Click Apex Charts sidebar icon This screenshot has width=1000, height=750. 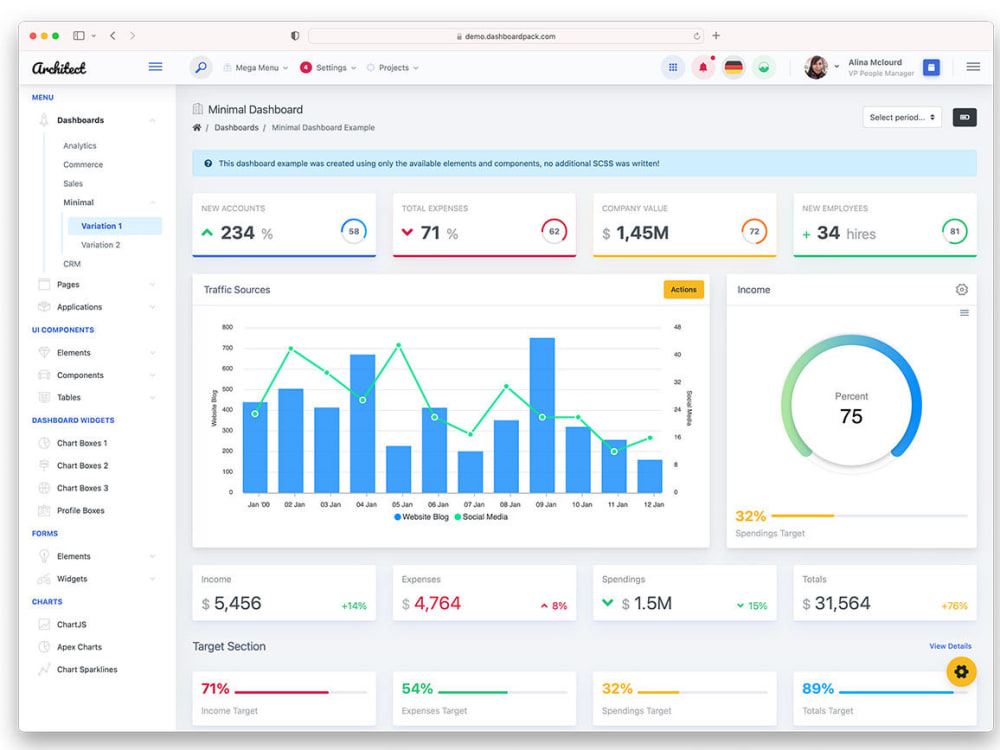click(x=44, y=647)
